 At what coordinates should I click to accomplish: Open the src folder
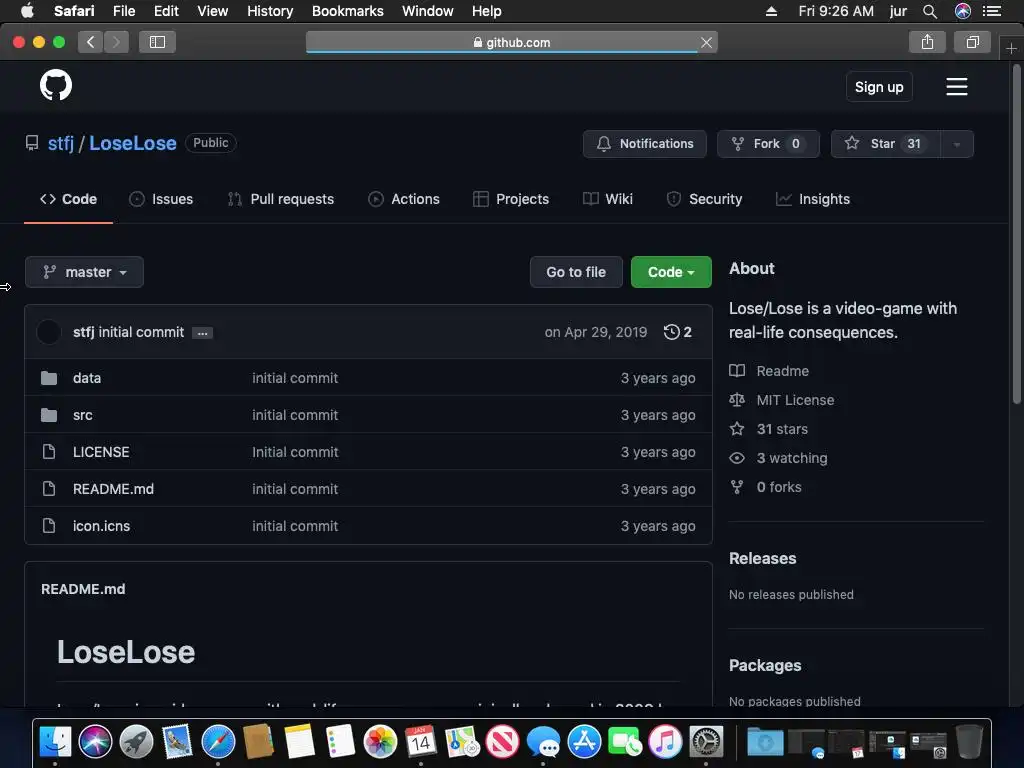[82, 415]
